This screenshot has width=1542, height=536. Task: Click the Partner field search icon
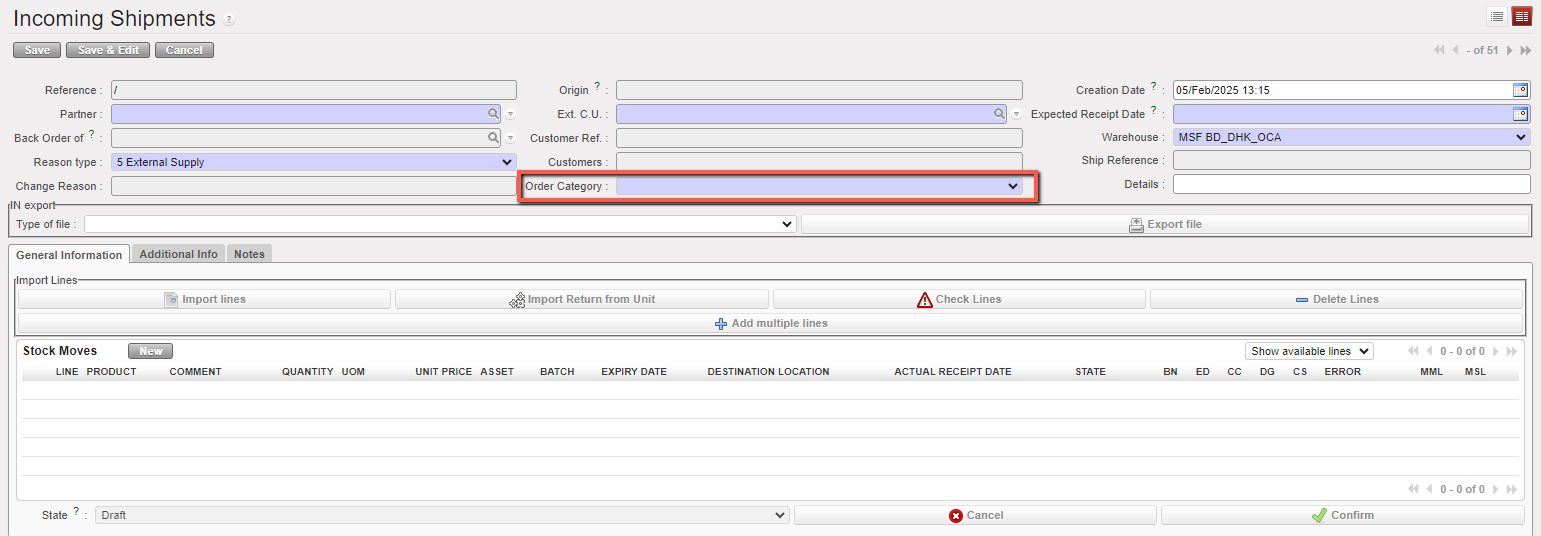[493, 114]
